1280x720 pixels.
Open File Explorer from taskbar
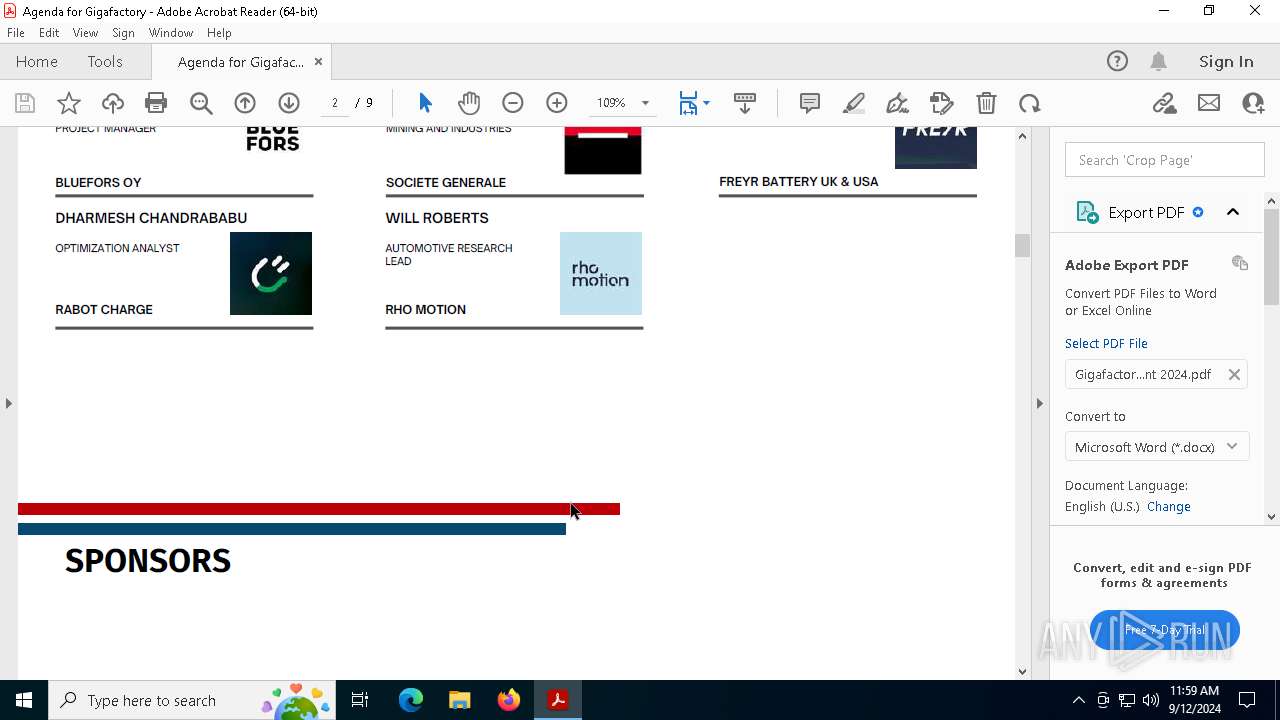pyautogui.click(x=459, y=700)
